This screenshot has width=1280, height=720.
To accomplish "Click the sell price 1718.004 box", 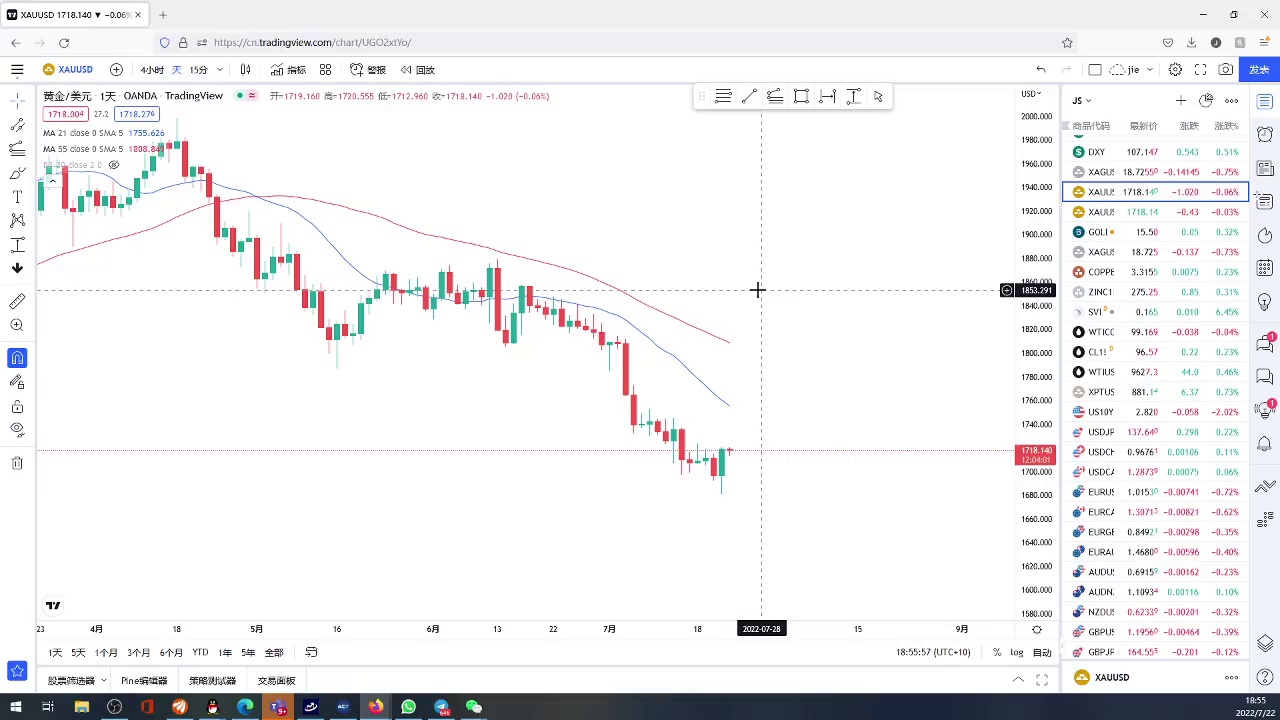I will (x=66, y=115).
